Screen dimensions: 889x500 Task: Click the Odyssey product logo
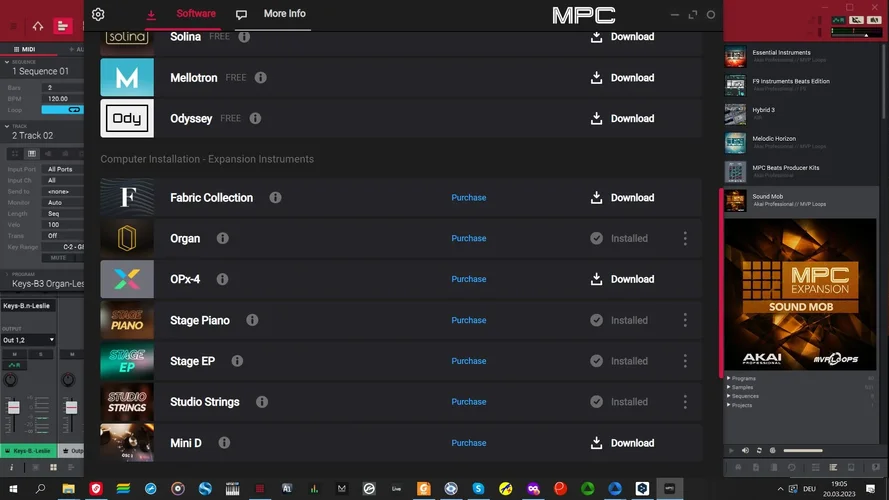[127, 118]
